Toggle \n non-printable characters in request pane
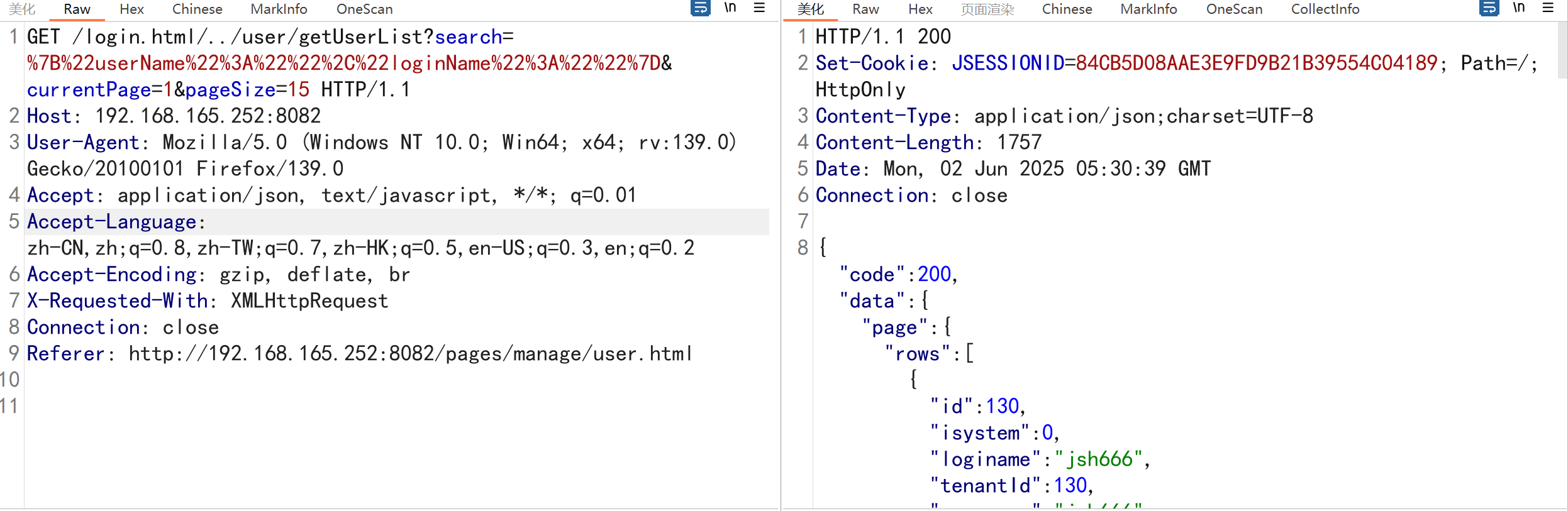 [x=730, y=8]
